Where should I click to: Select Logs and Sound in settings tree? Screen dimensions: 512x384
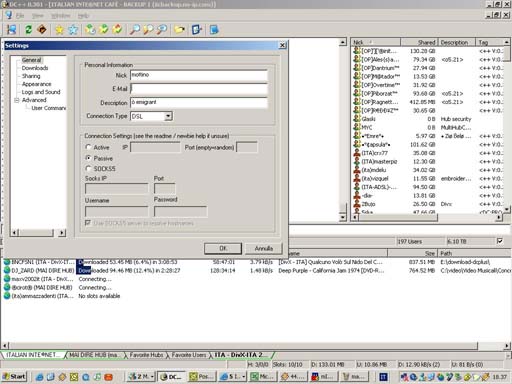point(41,92)
